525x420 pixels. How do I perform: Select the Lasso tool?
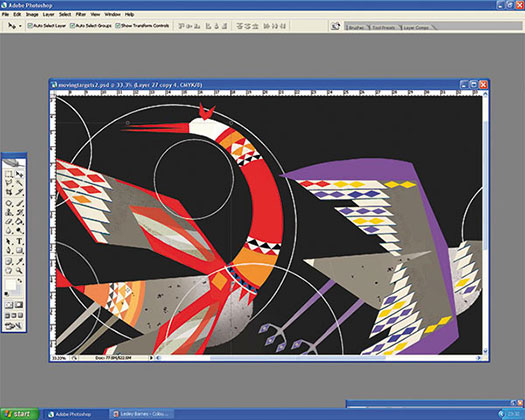tap(9, 183)
